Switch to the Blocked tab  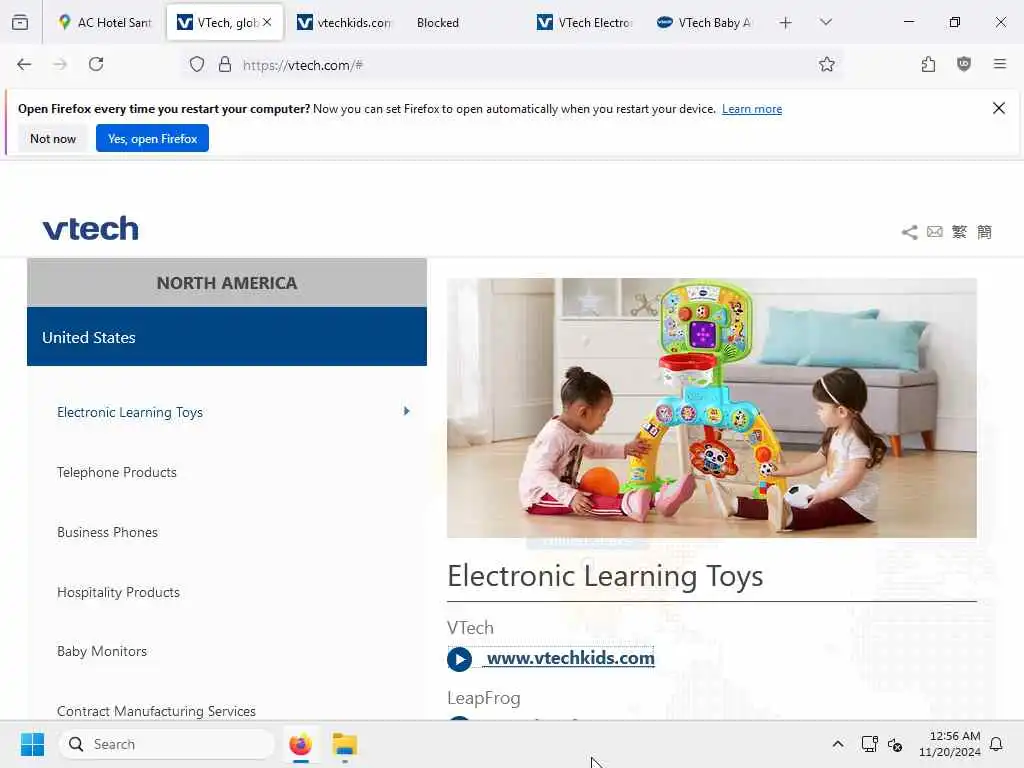465,23
